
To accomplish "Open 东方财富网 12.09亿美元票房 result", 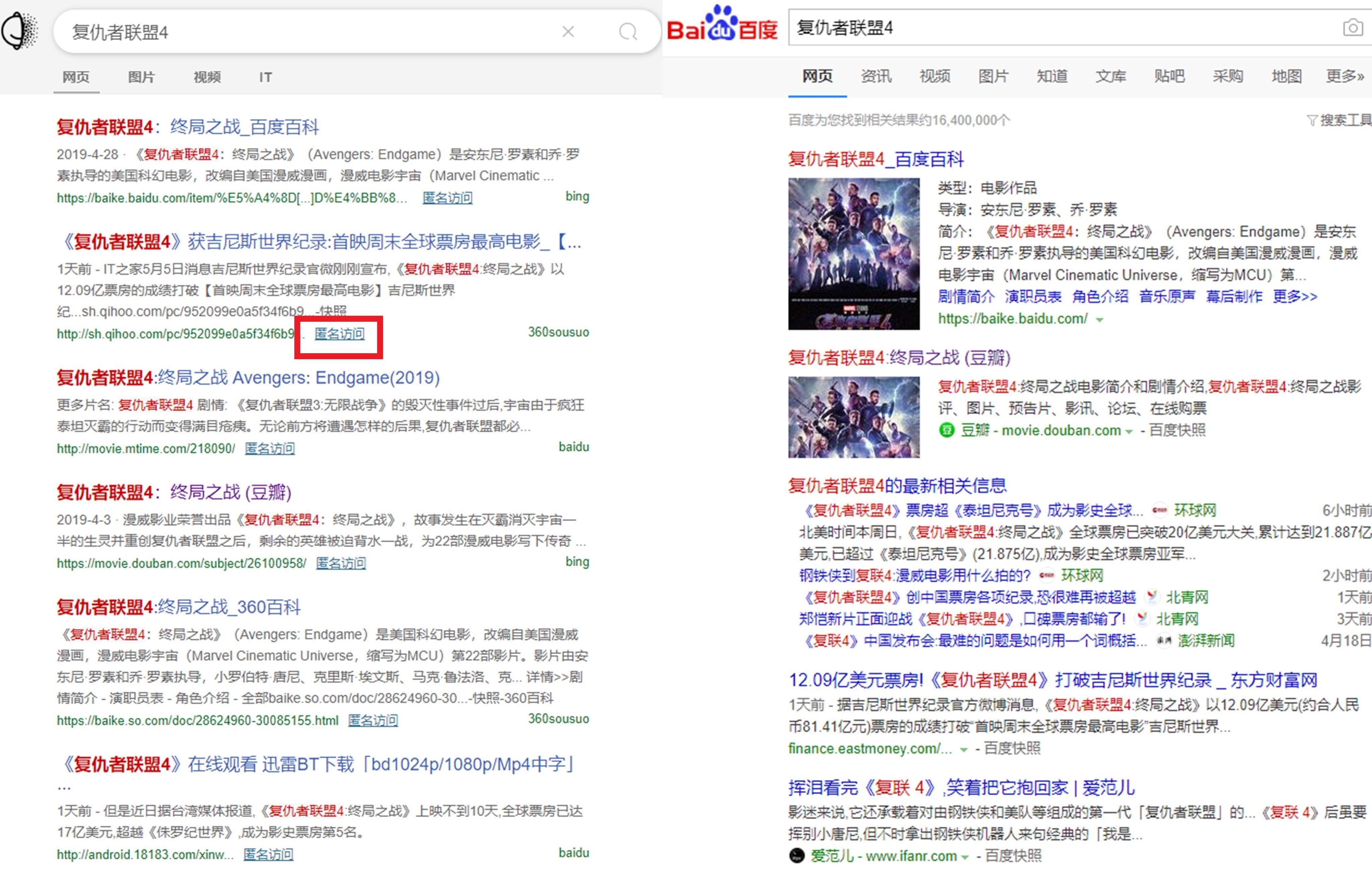I will point(1053,680).
